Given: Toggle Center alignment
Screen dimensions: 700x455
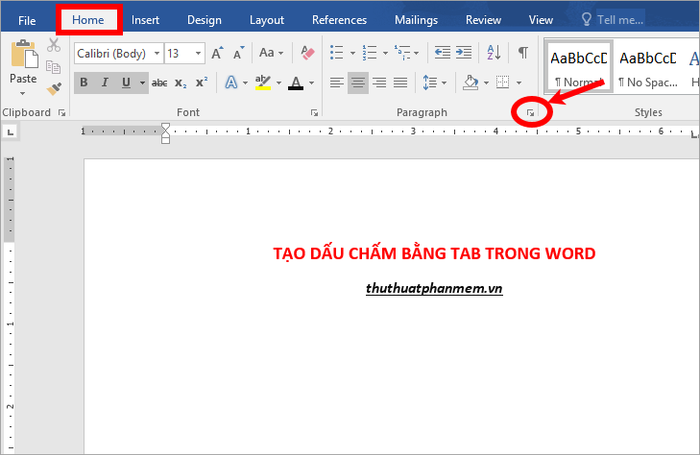Looking at the screenshot, I should 358,83.
